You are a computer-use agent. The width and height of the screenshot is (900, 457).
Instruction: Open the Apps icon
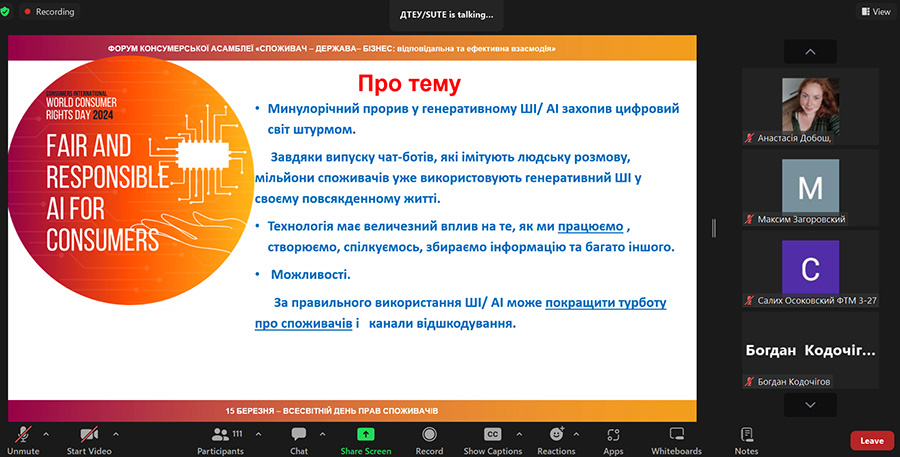(x=613, y=435)
